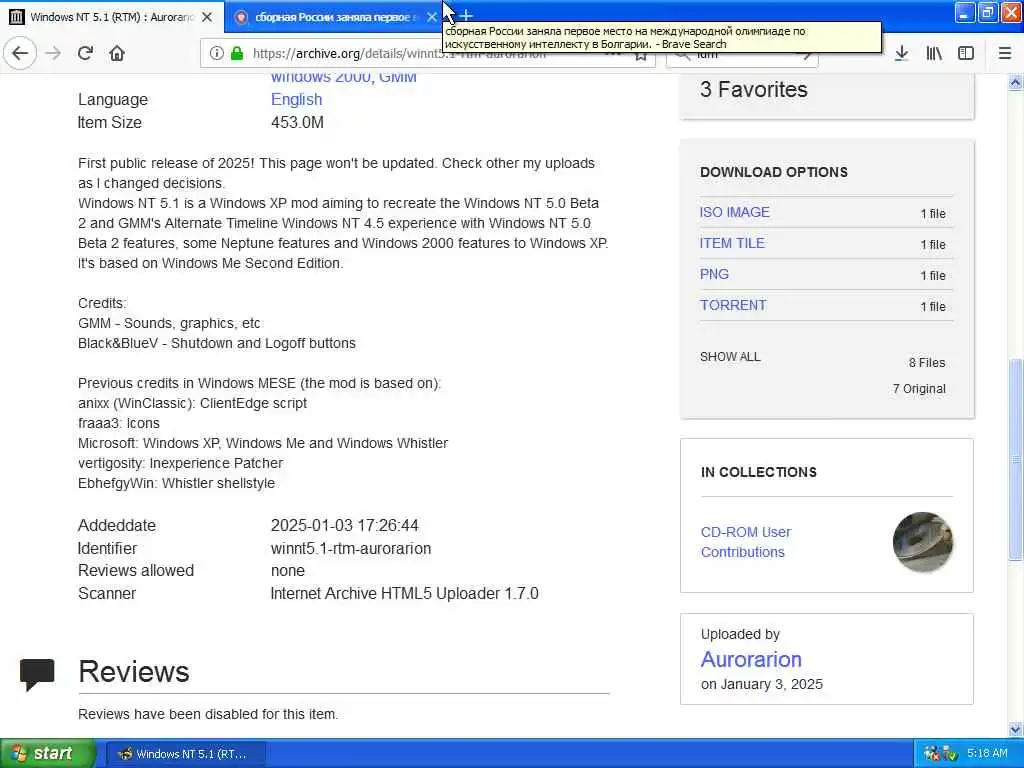Screen dimensions: 1024x768
Task: Click identifier text winnt5.1-rtm-aurorarion
Action: click(351, 549)
